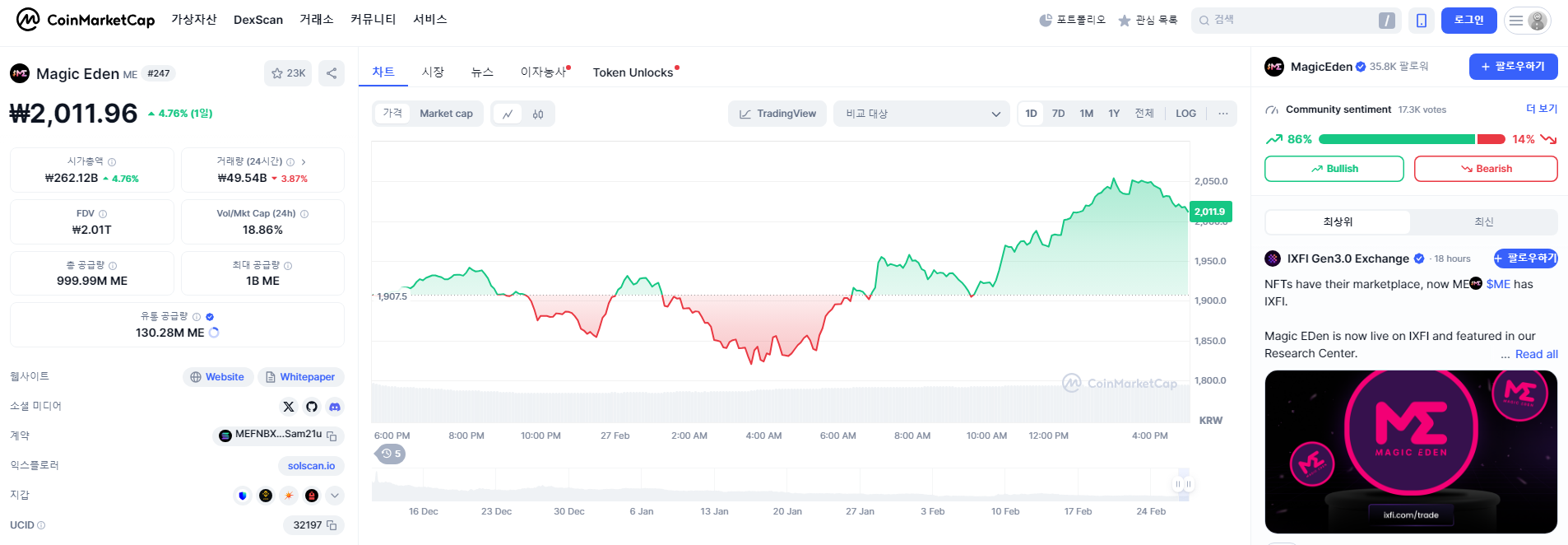Share Magic Eden via the share icon
Viewport: 1568px width, 545px height.
[x=332, y=73]
